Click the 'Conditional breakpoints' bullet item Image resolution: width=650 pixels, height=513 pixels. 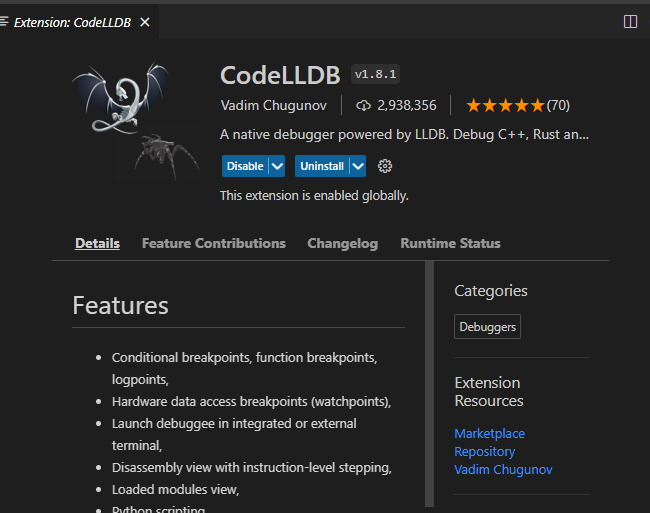pyautogui.click(x=245, y=368)
